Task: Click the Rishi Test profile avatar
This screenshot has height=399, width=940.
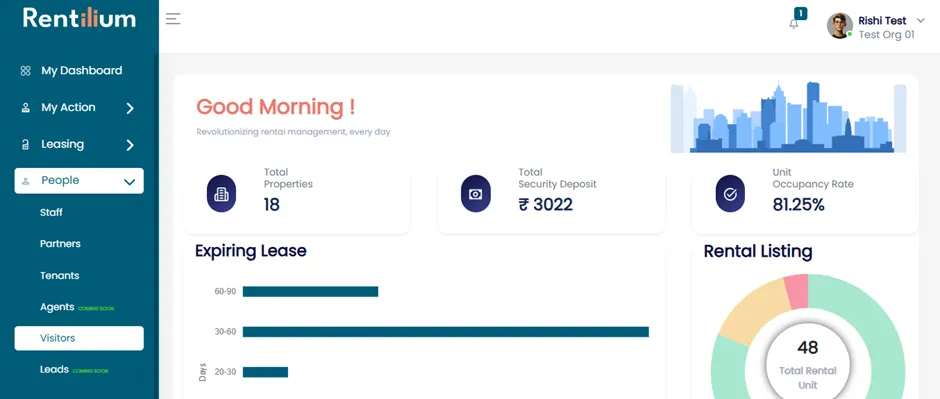Action: (839, 26)
